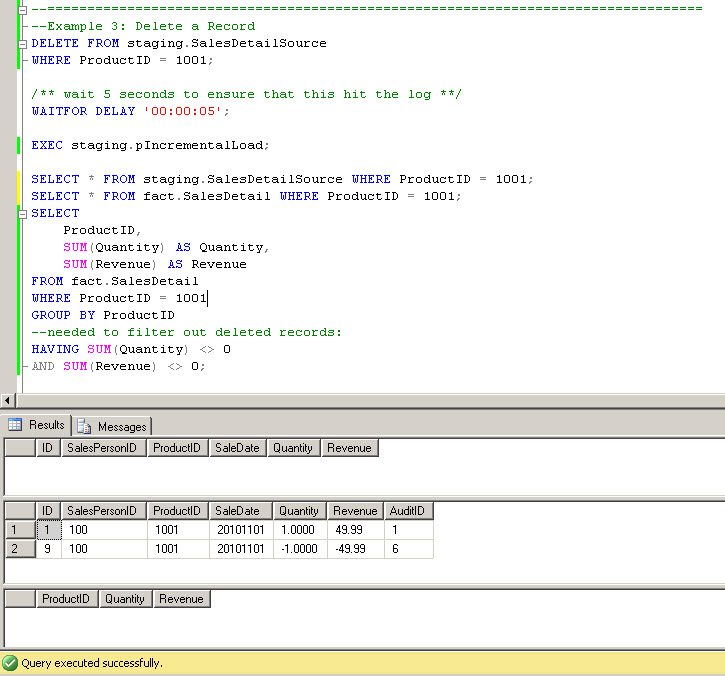Click AuditID column header in second grid
Image resolution: width=725 pixels, height=676 pixels.
[408, 511]
